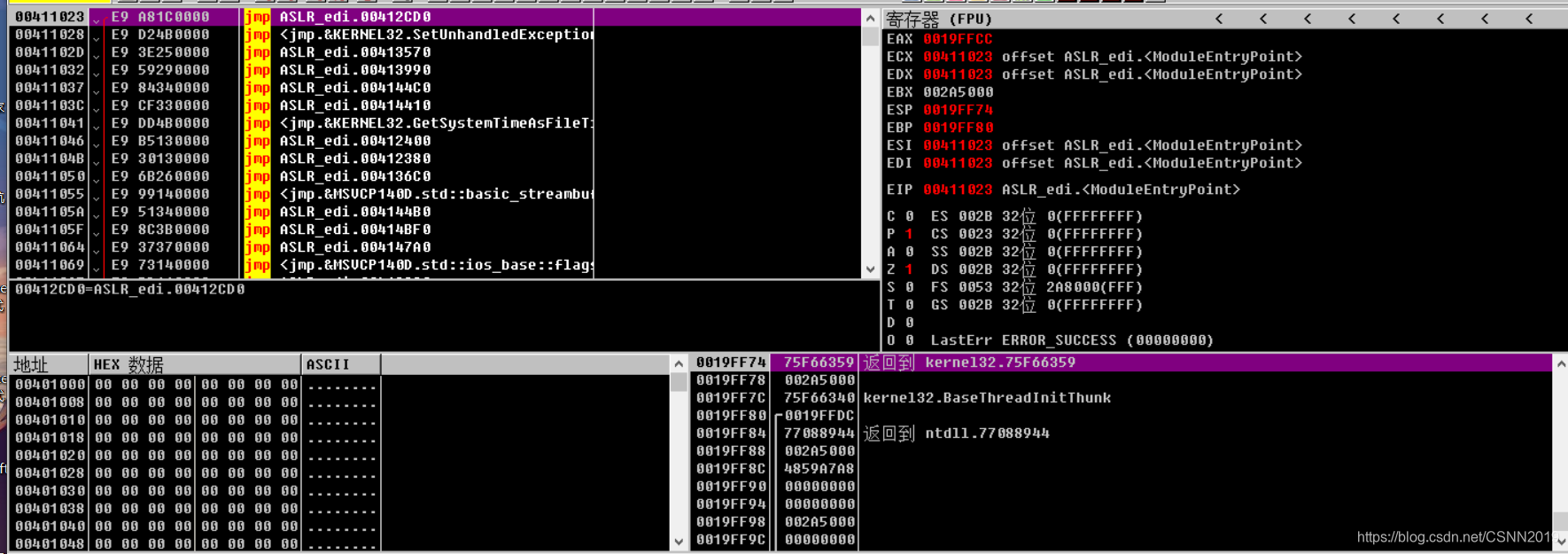Select dump row address 00401048
Image resolution: width=1568 pixels, height=554 pixels.
[x=50, y=544]
